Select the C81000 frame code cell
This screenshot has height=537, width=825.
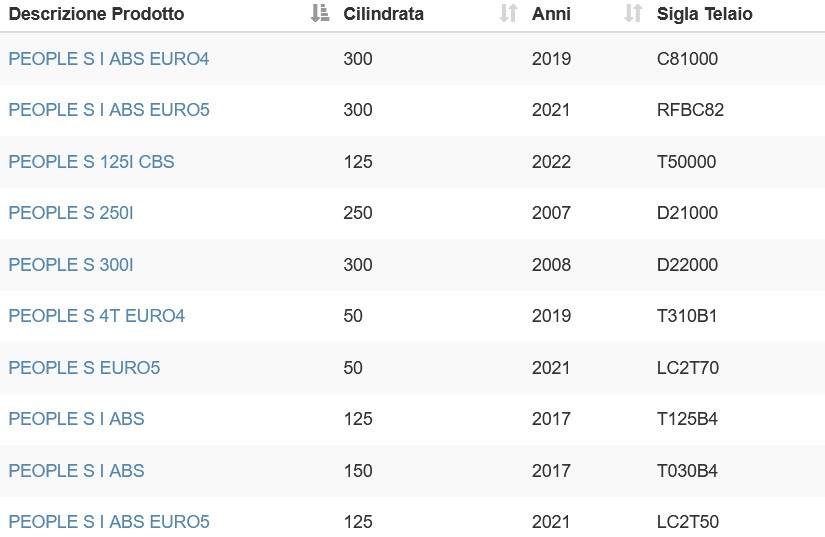(x=687, y=58)
